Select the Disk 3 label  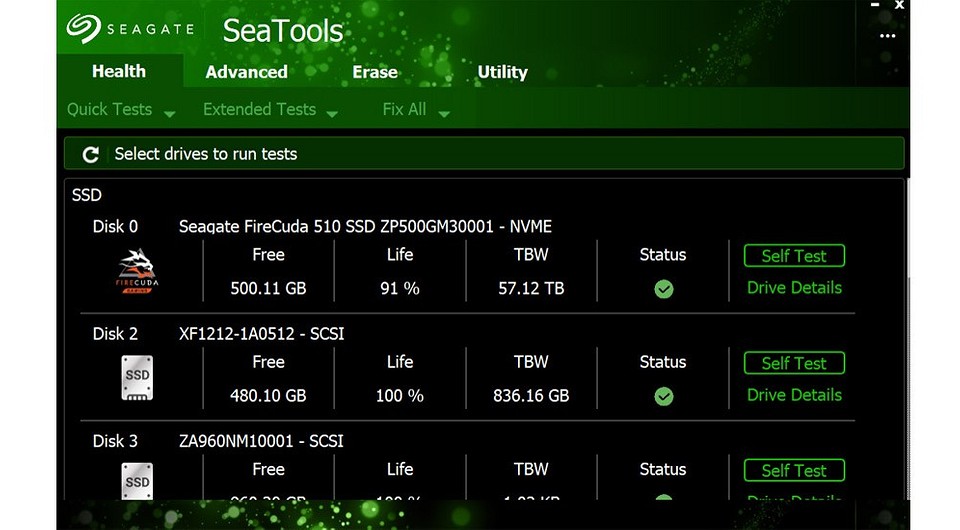coord(115,441)
